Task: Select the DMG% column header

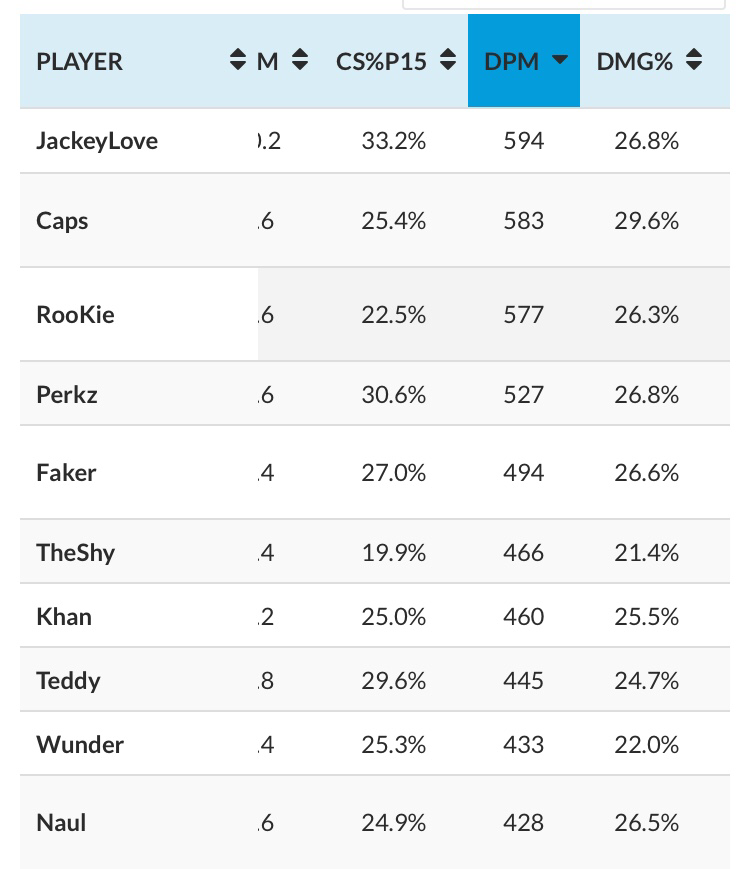Action: coord(635,61)
